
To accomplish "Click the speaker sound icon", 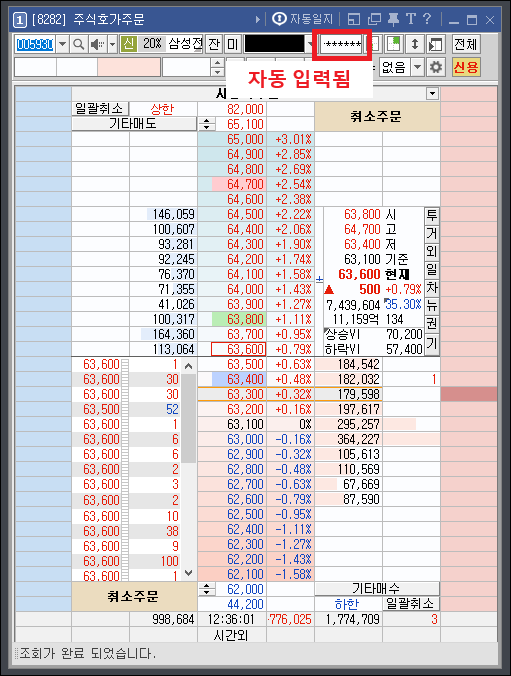I will click(x=97, y=44).
